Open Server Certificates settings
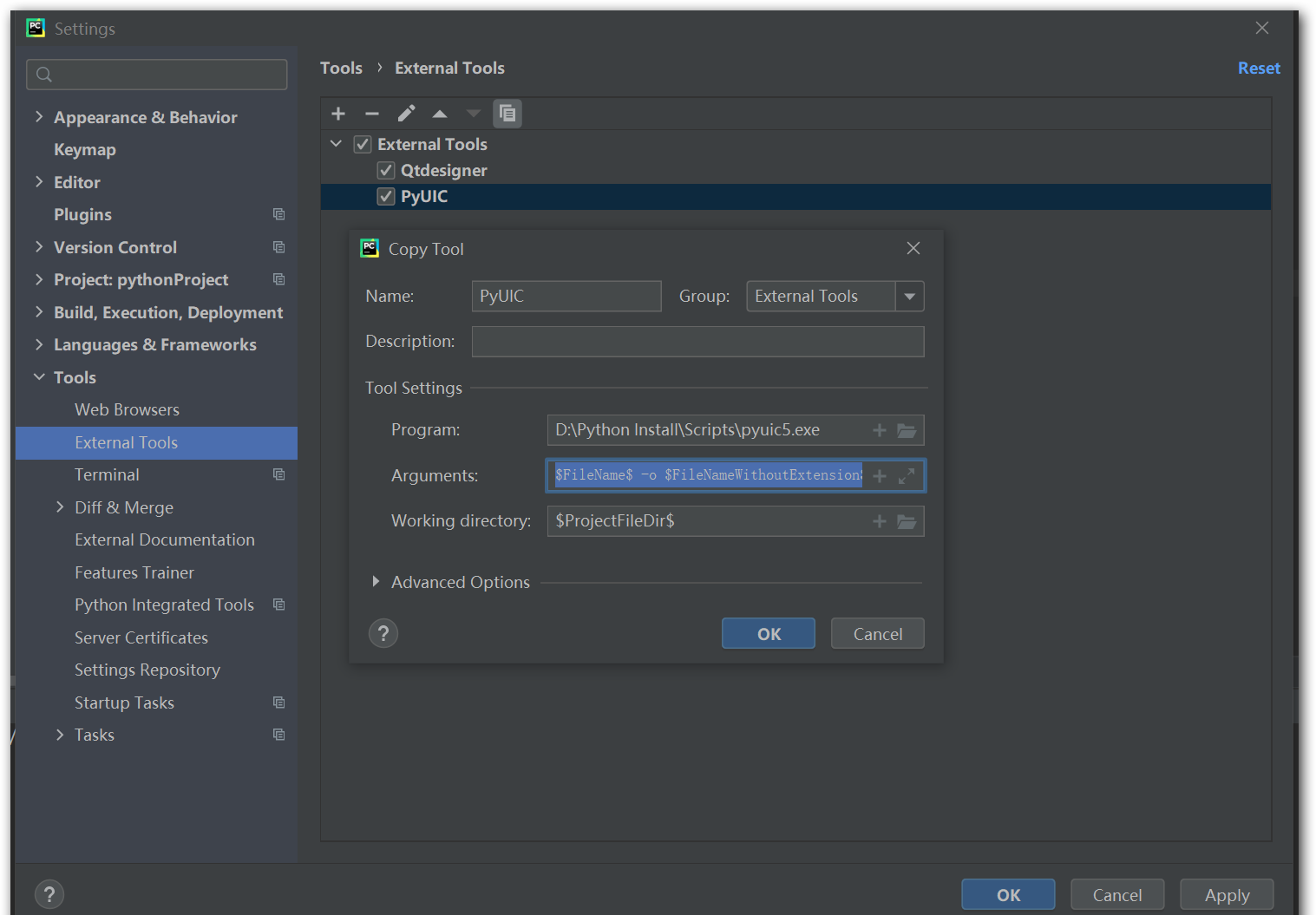Image resolution: width=1316 pixels, height=915 pixels. [x=141, y=637]
